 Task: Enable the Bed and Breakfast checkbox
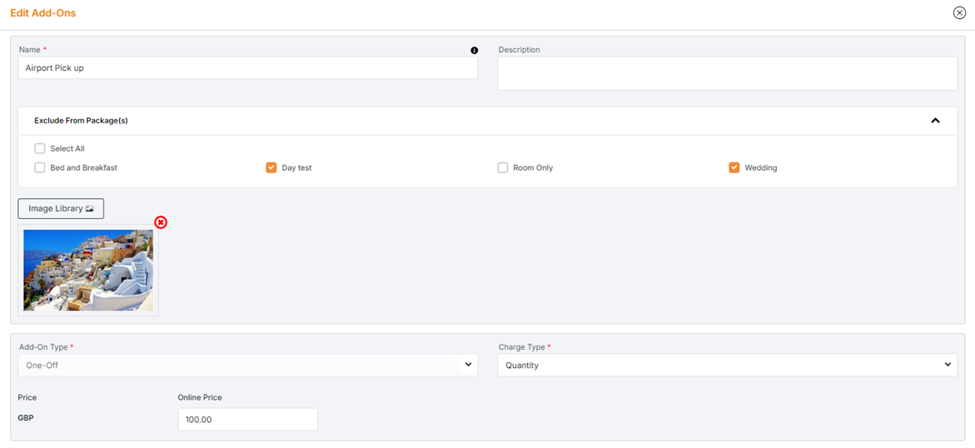[x=40, y=167]
